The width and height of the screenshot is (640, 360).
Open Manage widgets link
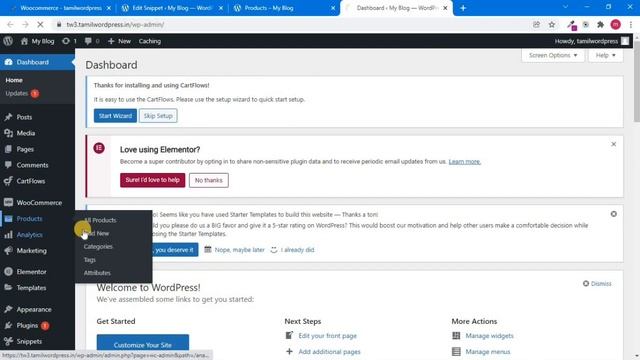click(489, 336)
